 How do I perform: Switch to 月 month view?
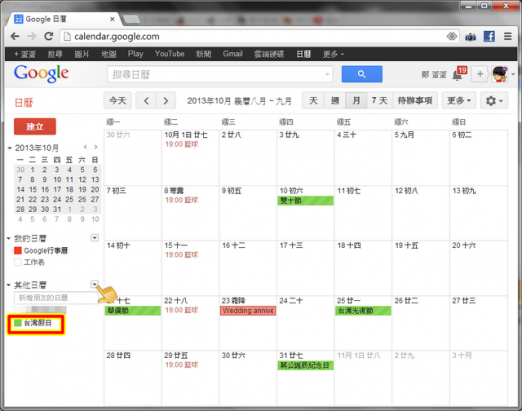click(356, 101)
